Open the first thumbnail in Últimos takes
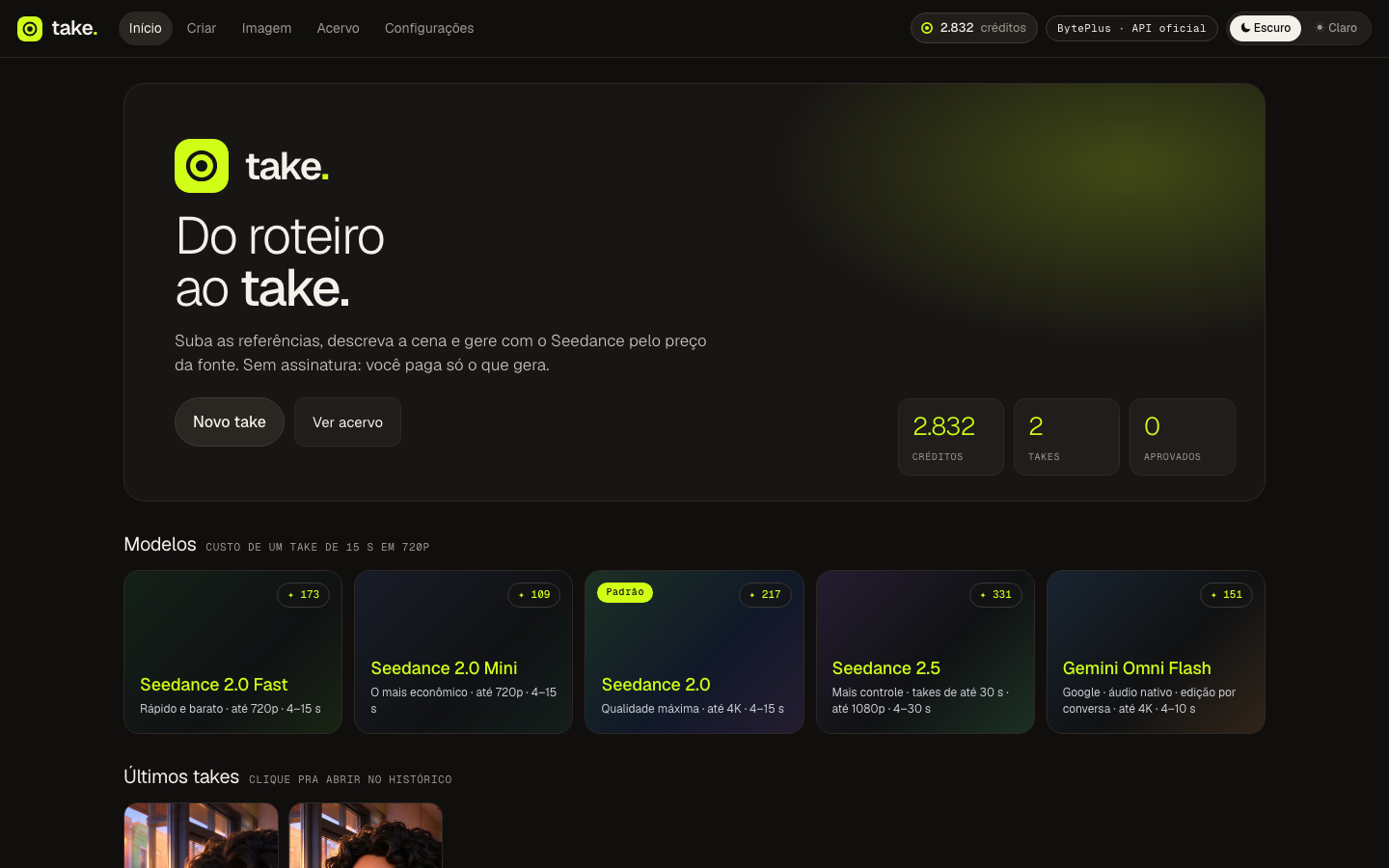 point(201,835)
